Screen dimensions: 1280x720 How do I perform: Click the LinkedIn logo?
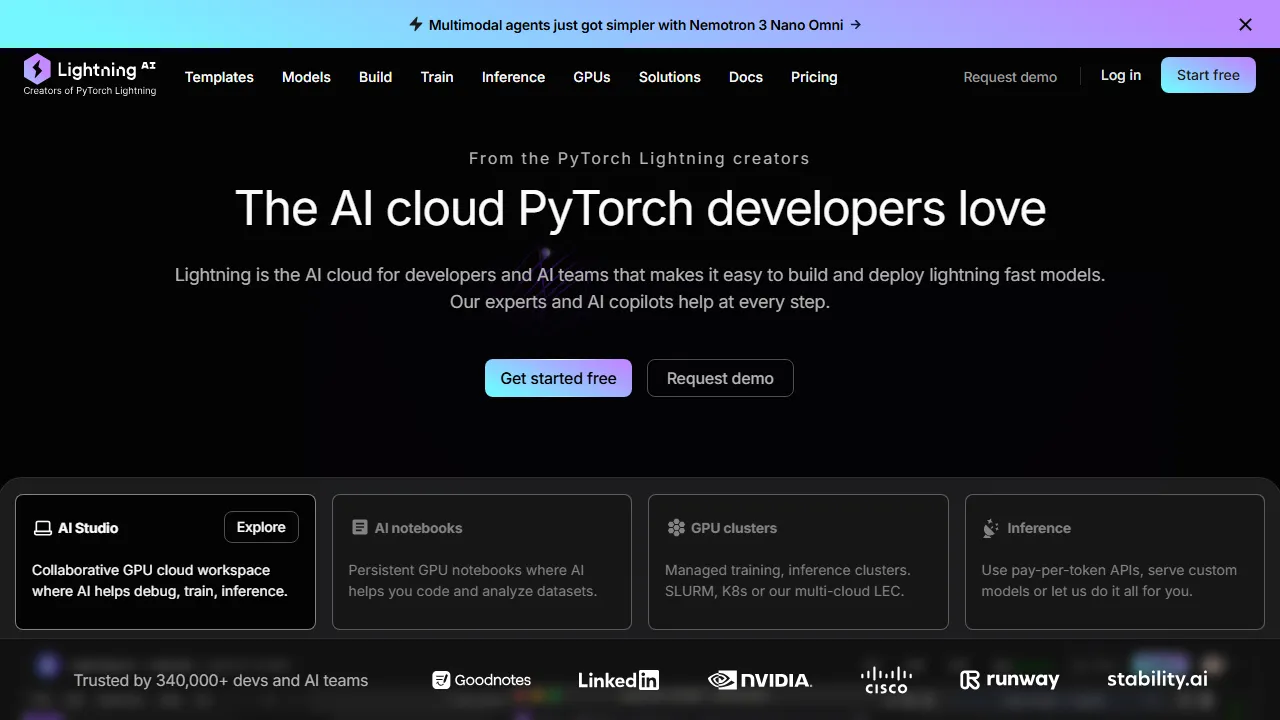[618, 680]
